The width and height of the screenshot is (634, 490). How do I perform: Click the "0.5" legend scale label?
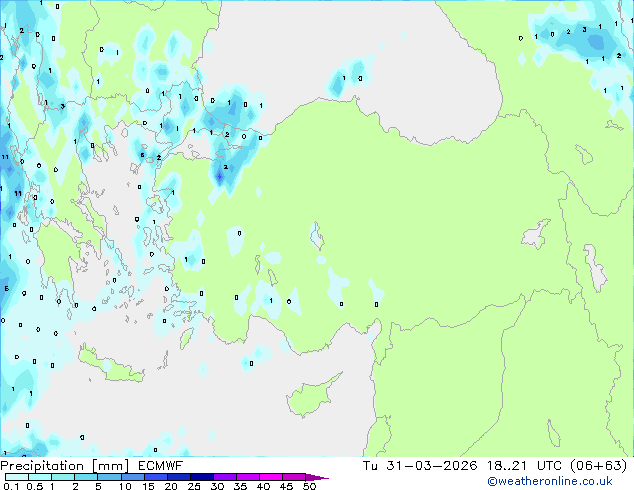(34, 486)
